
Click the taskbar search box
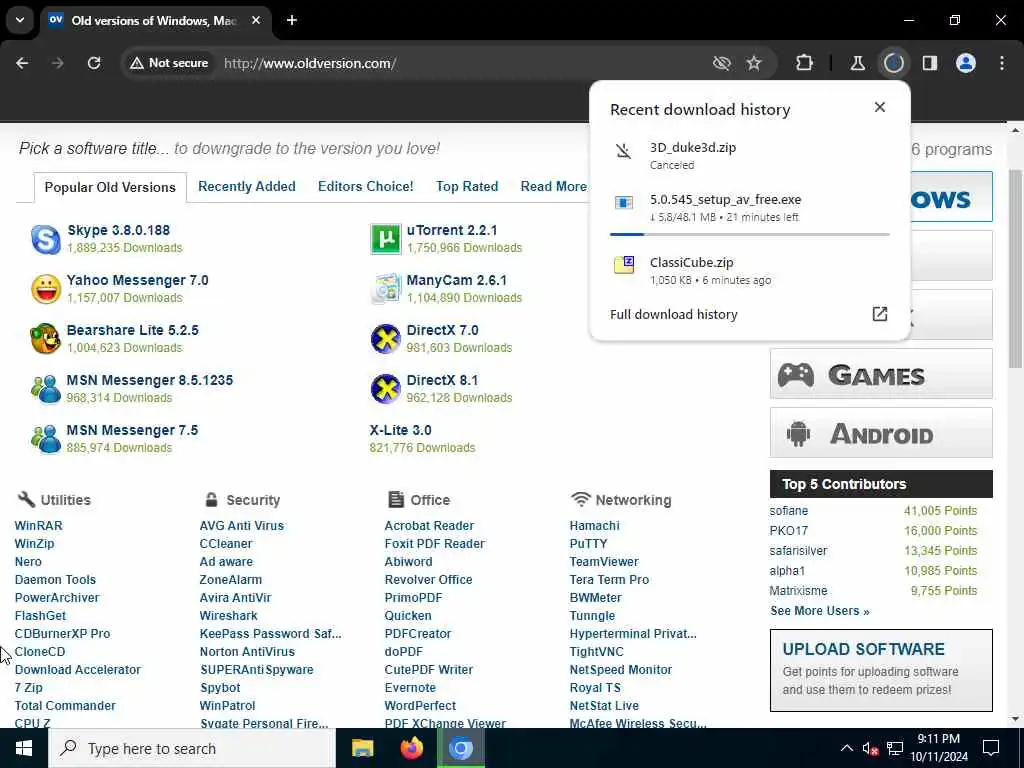[x=192, y=748]
